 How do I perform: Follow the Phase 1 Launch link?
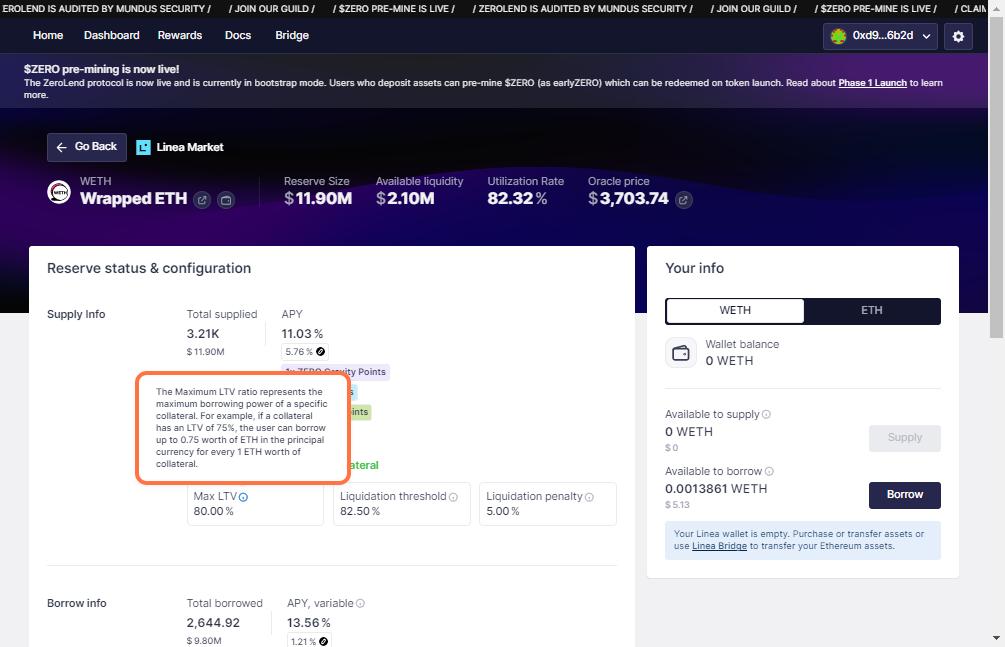(x=872, y=83)
